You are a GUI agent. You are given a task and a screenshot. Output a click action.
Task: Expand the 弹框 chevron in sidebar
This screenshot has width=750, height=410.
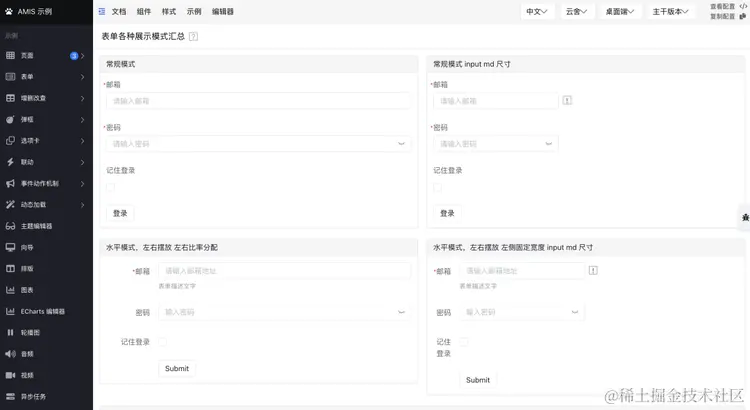tap(82, 120)
